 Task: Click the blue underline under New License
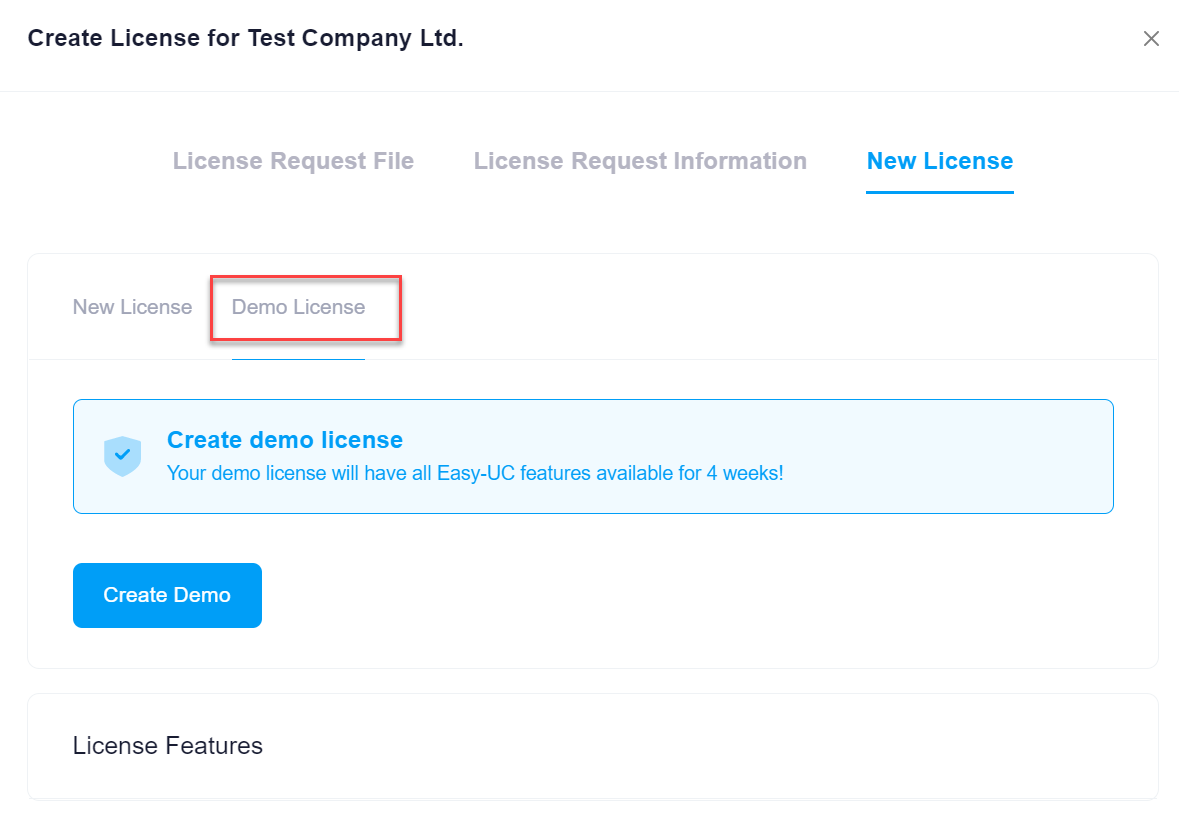click(x=939, y=192)
